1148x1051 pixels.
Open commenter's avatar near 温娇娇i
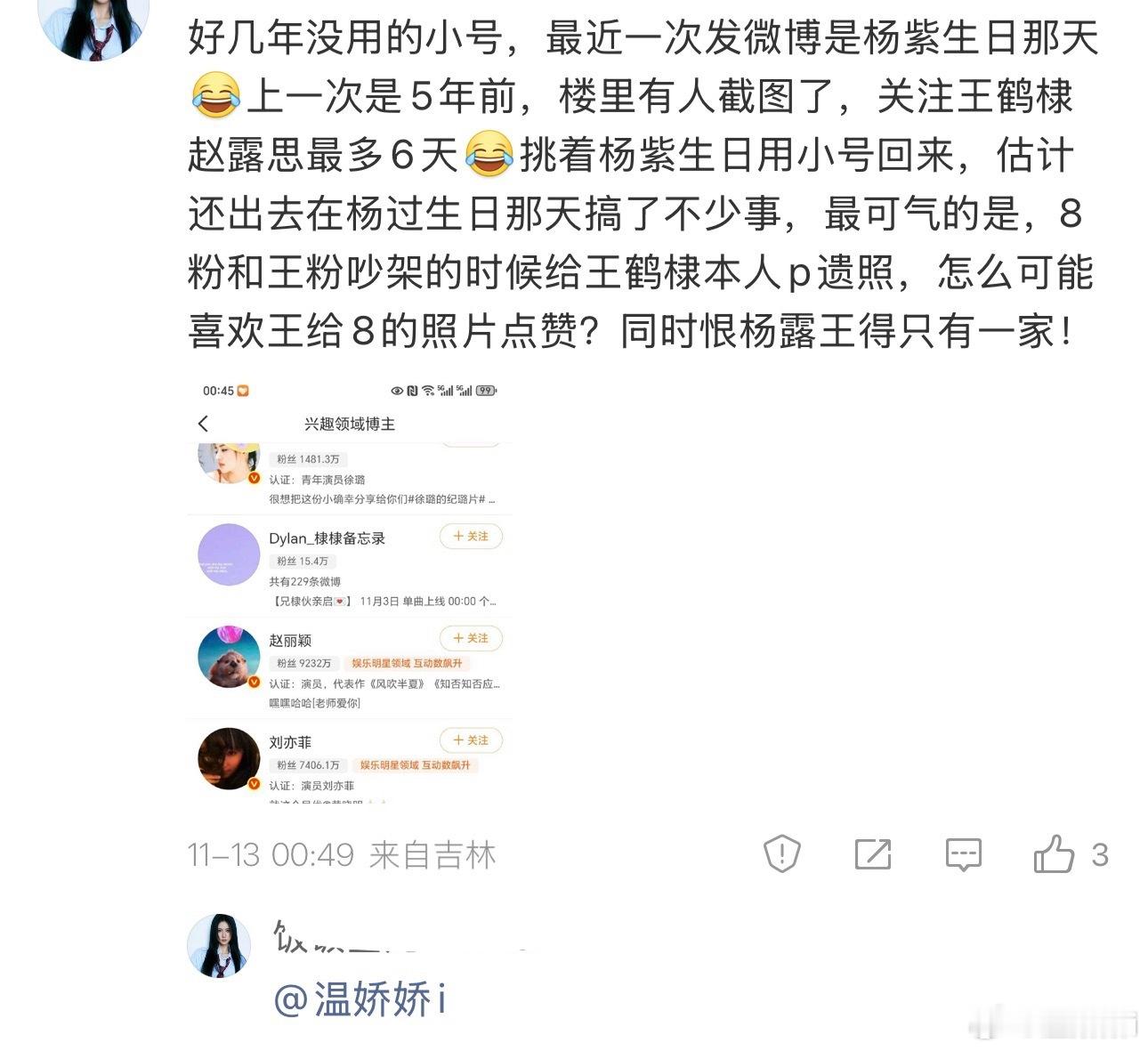click(x=219, y=945)
